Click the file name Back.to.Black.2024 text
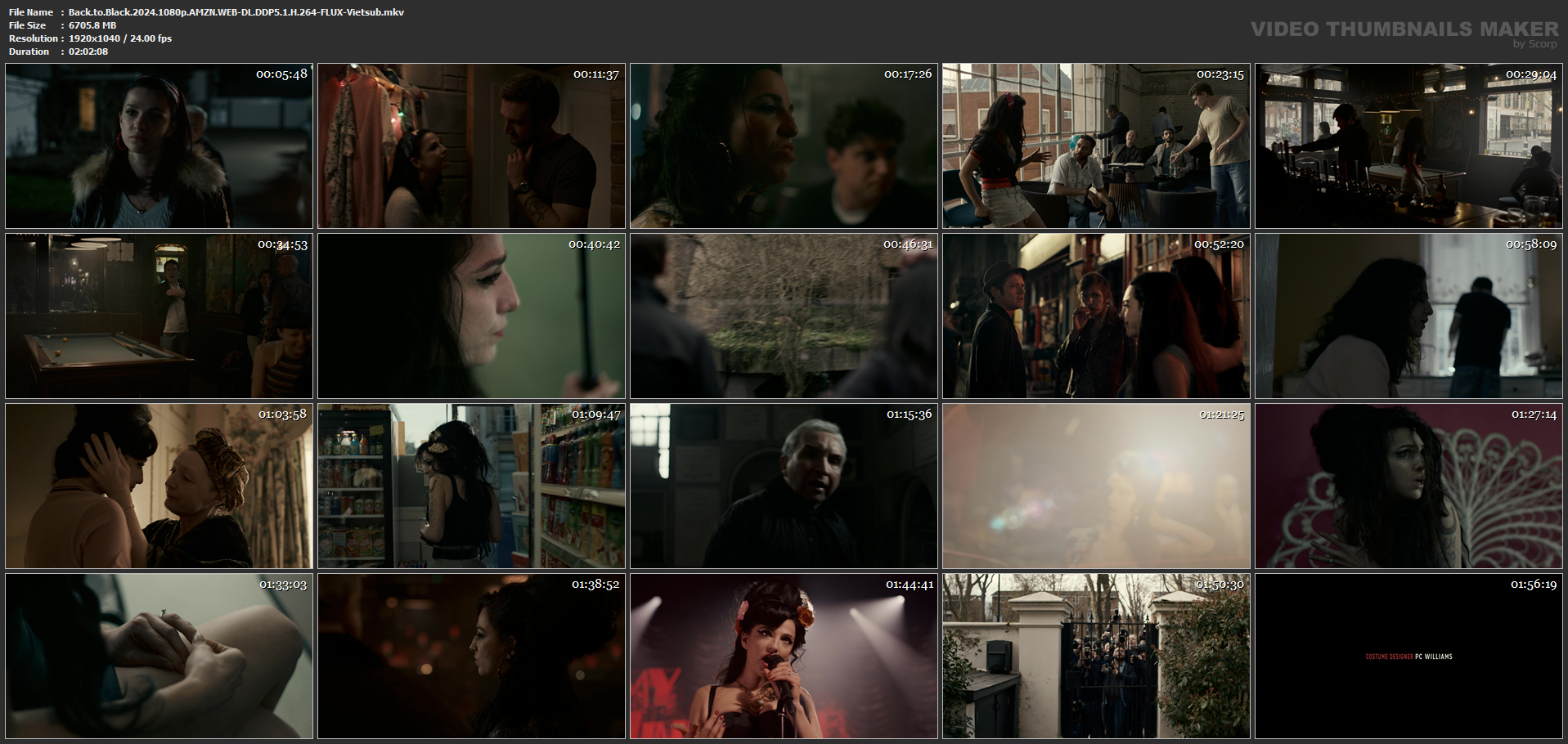The height and width of the screenshot is (744, 1568). click(x=236, y=12)
